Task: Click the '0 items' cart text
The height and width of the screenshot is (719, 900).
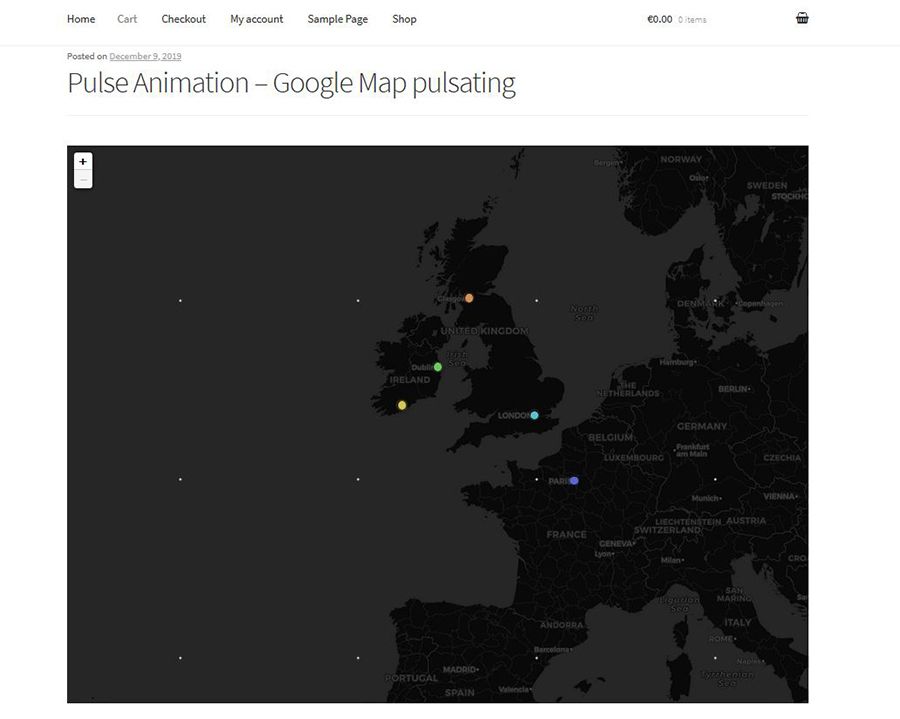Action: coord(692,20)
